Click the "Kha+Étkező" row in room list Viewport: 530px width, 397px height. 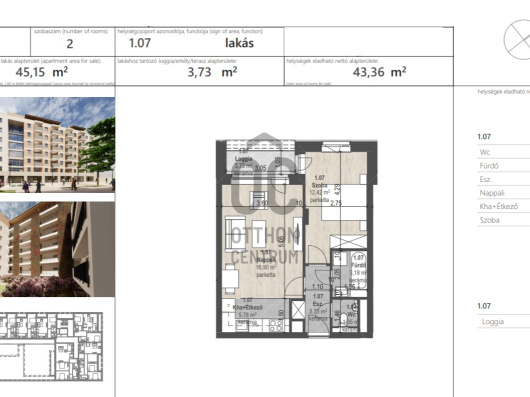point(504,206)
